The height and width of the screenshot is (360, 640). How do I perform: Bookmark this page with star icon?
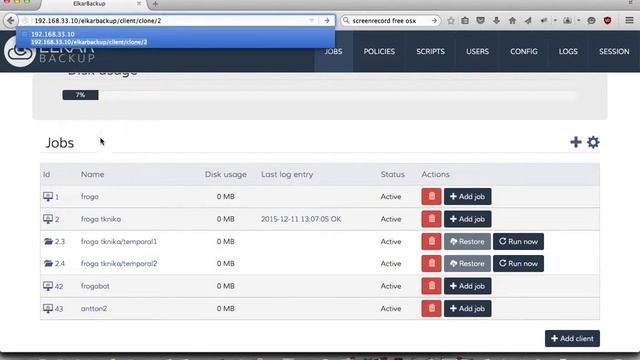451,20
